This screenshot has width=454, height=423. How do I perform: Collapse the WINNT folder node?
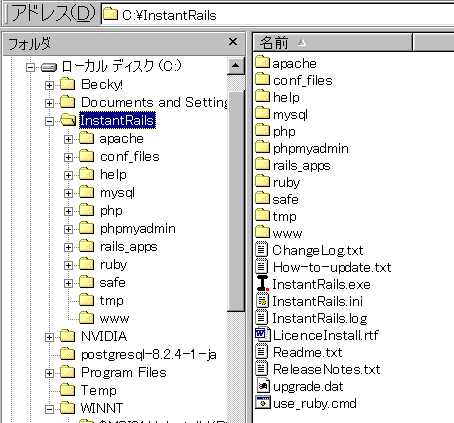(49, 409)
